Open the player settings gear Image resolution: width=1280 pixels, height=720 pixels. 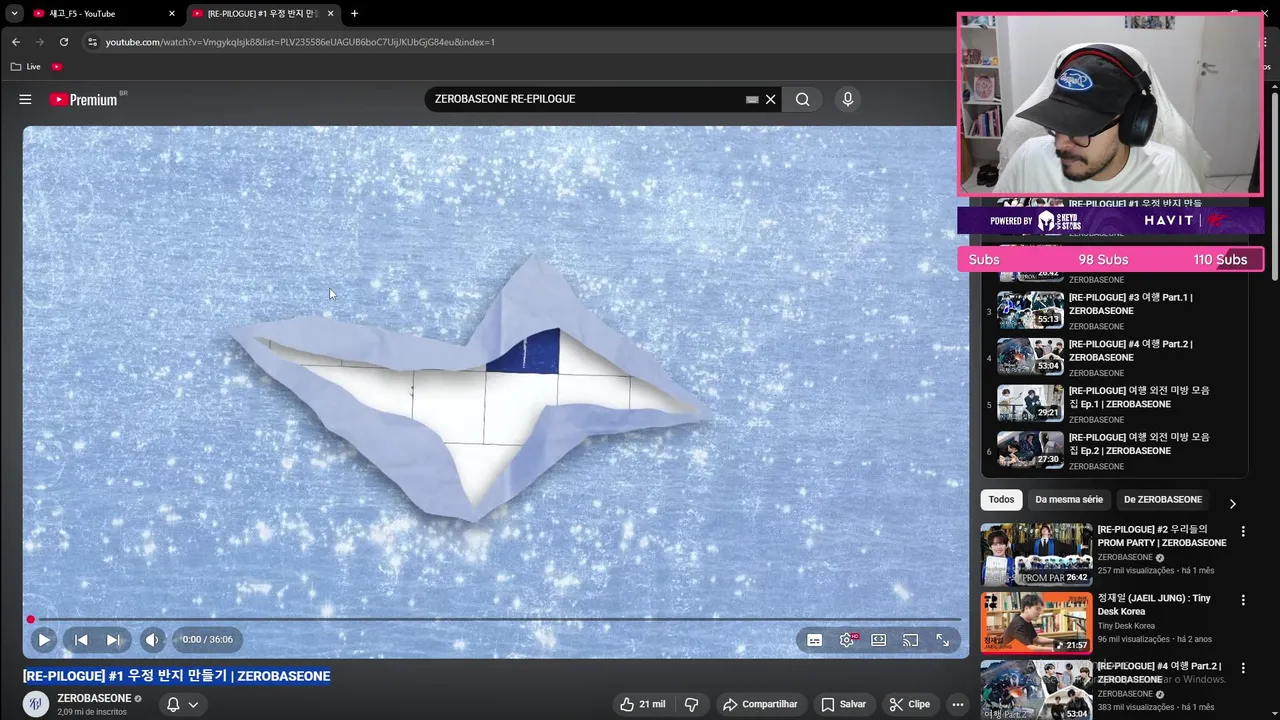pos(847,640)
